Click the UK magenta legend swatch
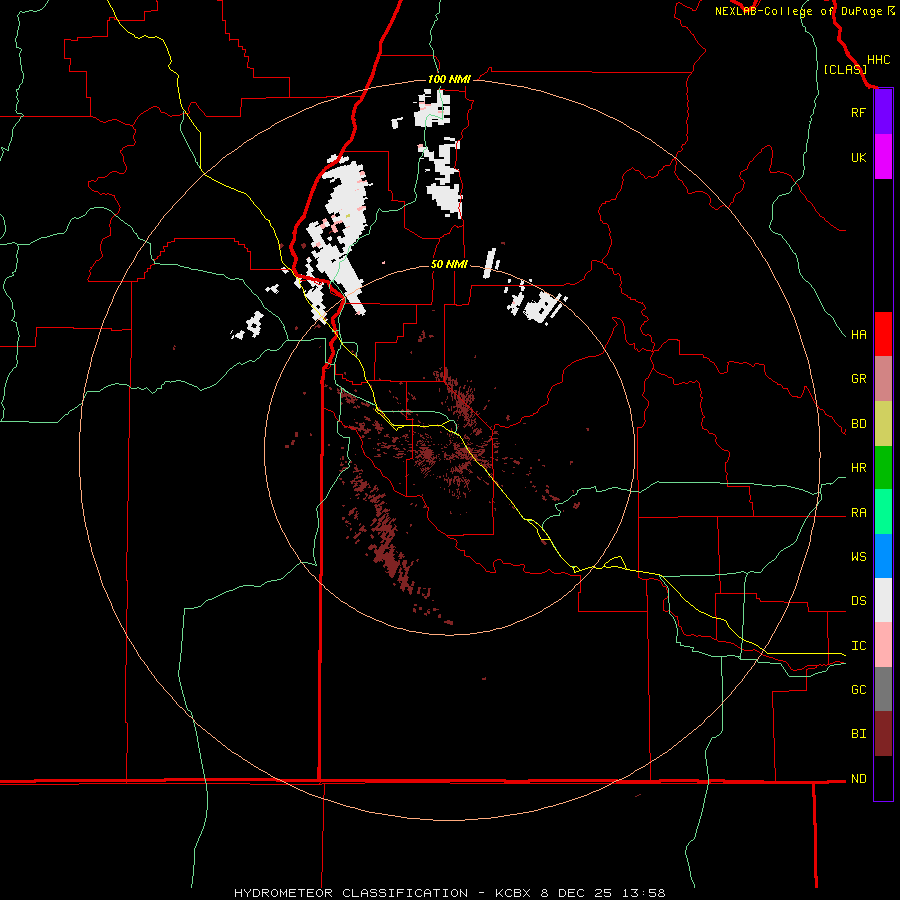 coord(883,157)
